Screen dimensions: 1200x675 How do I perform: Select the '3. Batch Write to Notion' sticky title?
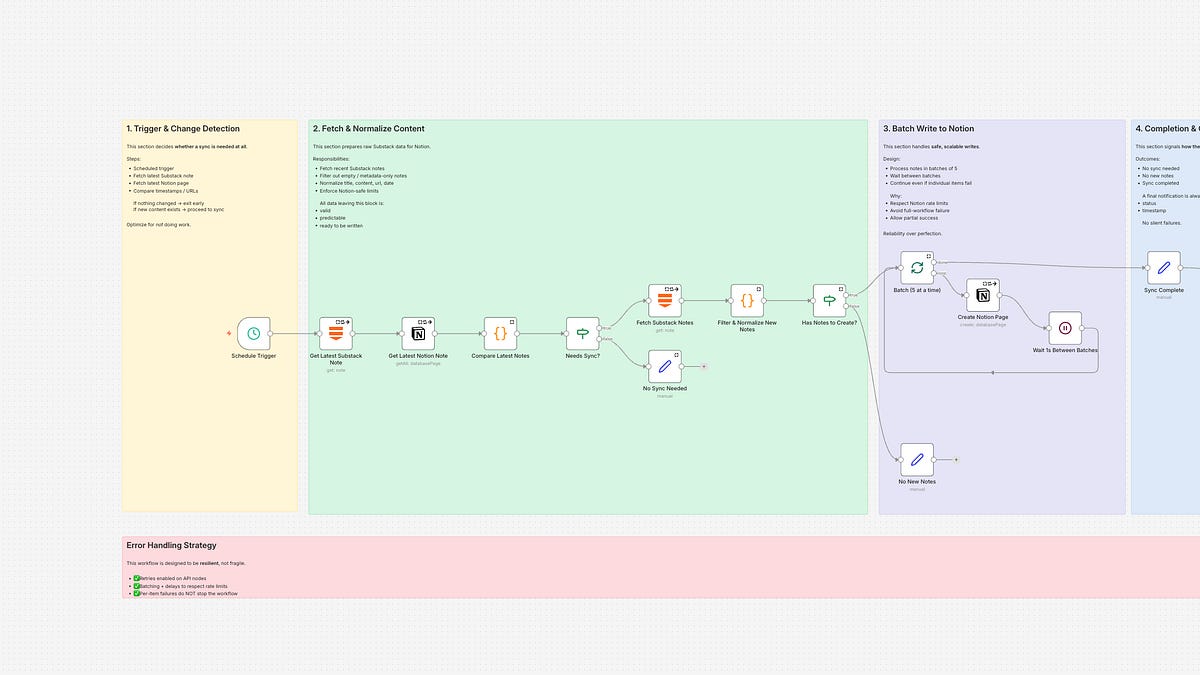coord(929,129)
